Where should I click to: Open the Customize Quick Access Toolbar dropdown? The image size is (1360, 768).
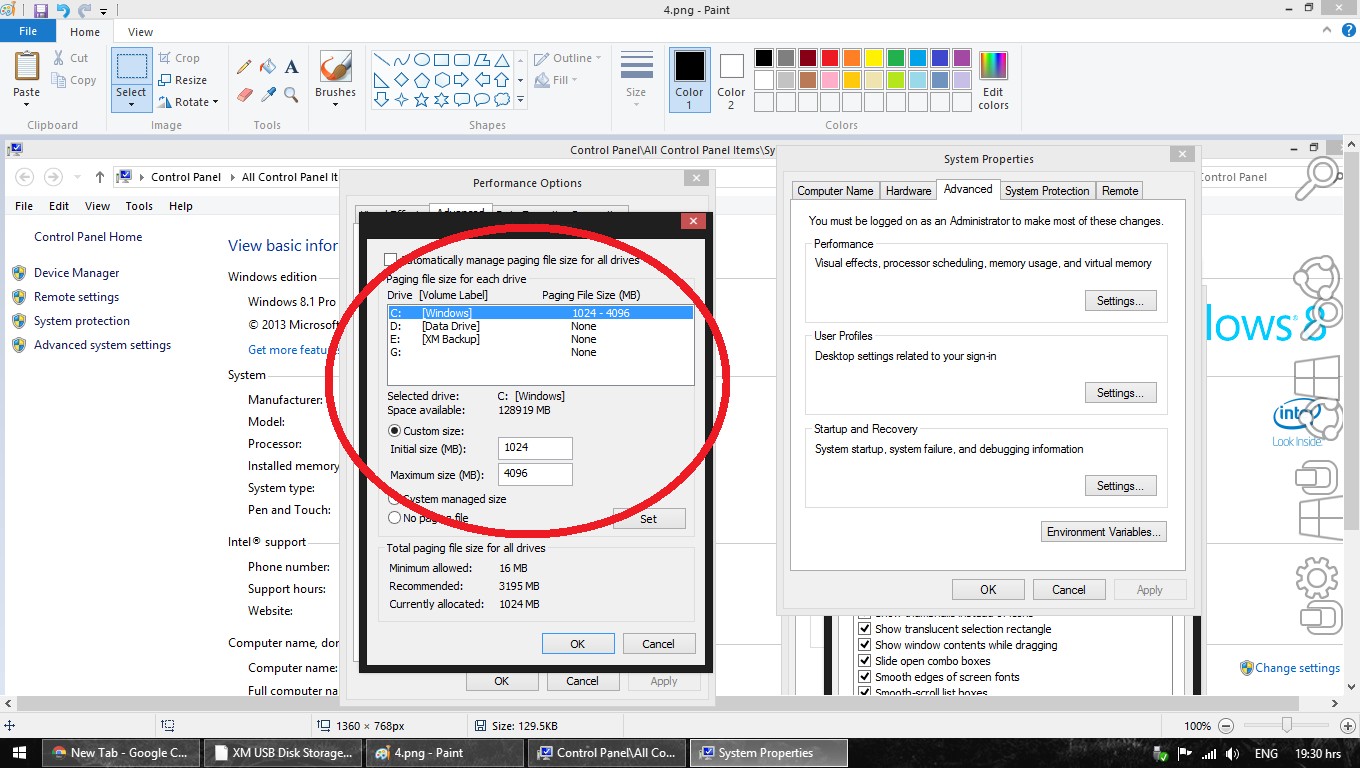coord(104,11)
